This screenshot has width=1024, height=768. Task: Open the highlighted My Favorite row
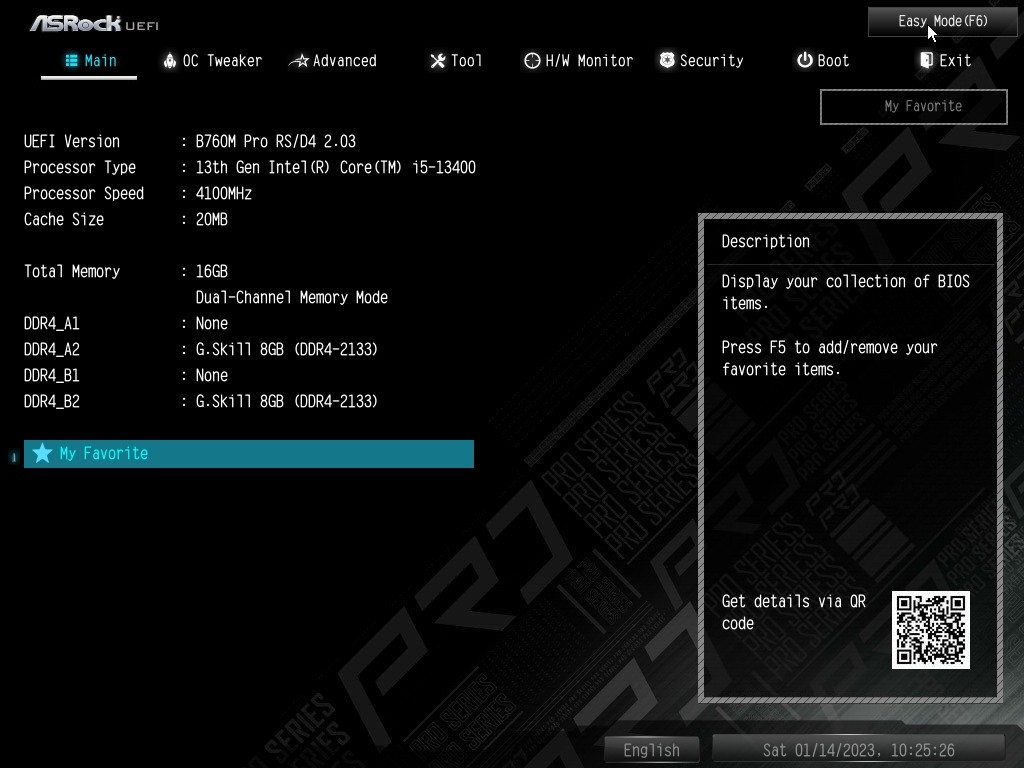pos(249,454)
